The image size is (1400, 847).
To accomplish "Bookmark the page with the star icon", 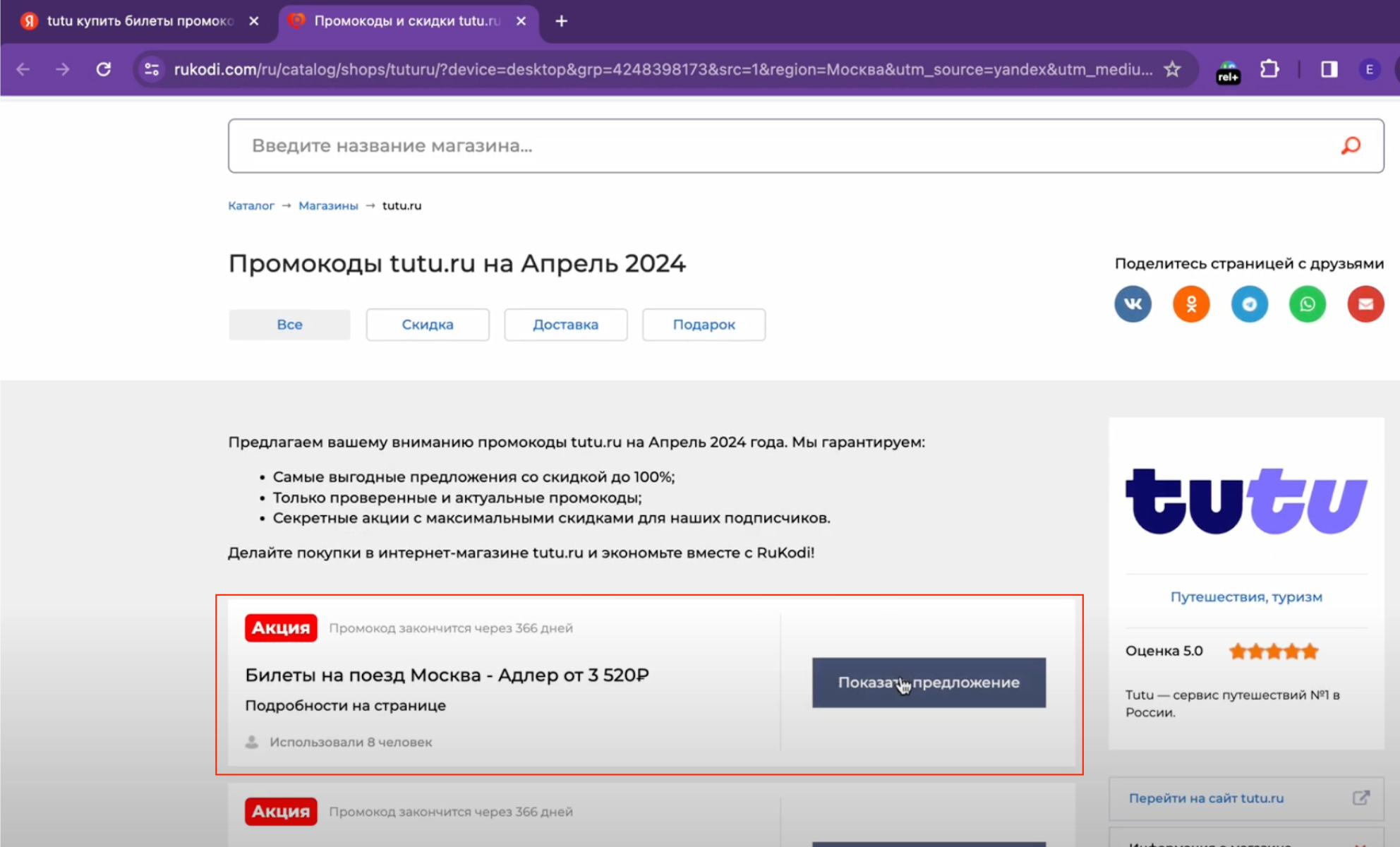I will (x=1172, y=69).
